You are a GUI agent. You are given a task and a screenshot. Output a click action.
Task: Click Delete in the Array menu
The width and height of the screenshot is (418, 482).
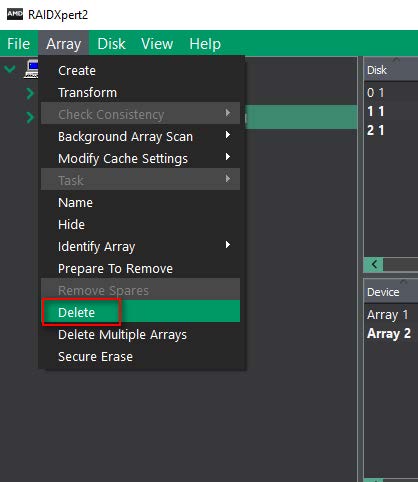(140, 312)
